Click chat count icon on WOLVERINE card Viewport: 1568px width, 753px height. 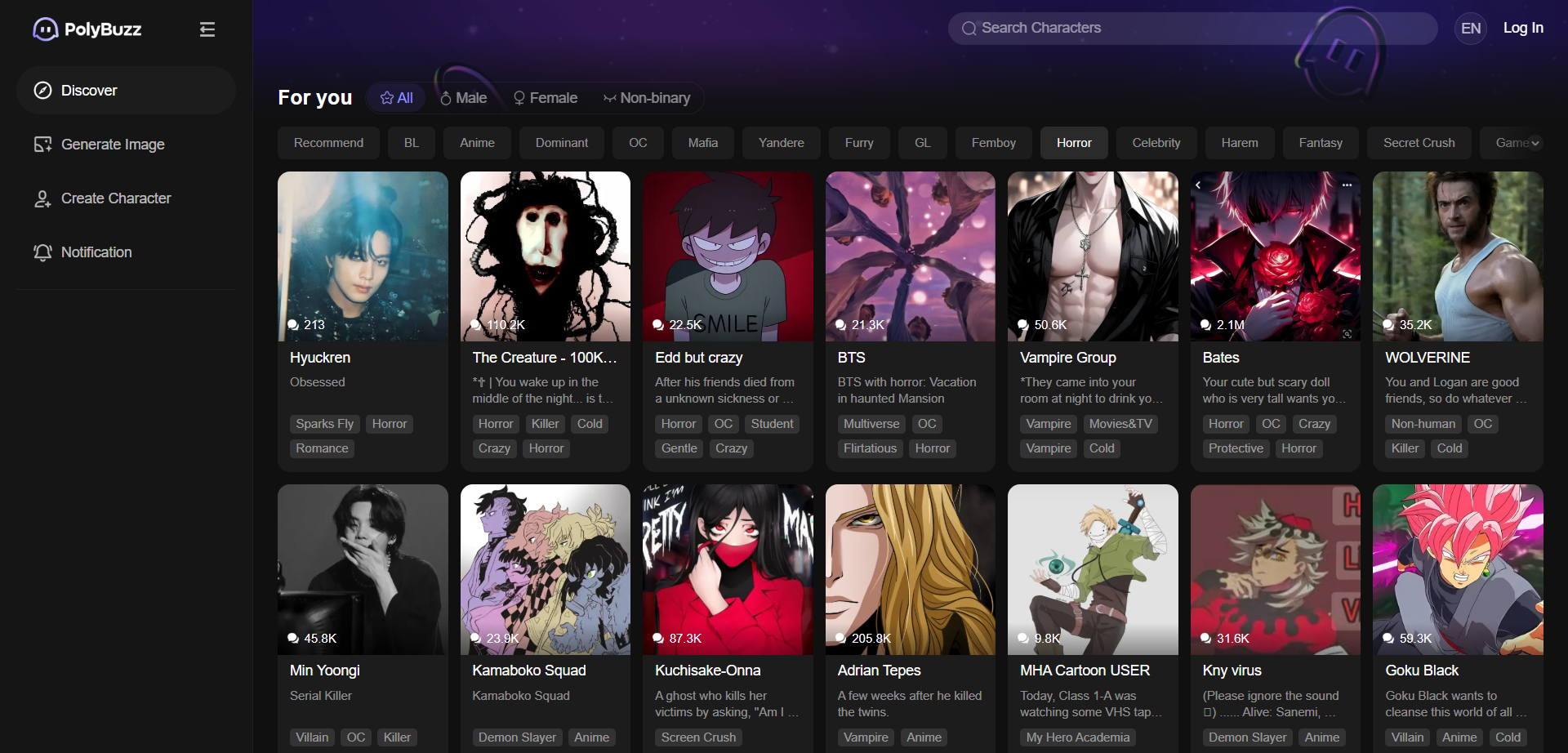point(1388,325)
